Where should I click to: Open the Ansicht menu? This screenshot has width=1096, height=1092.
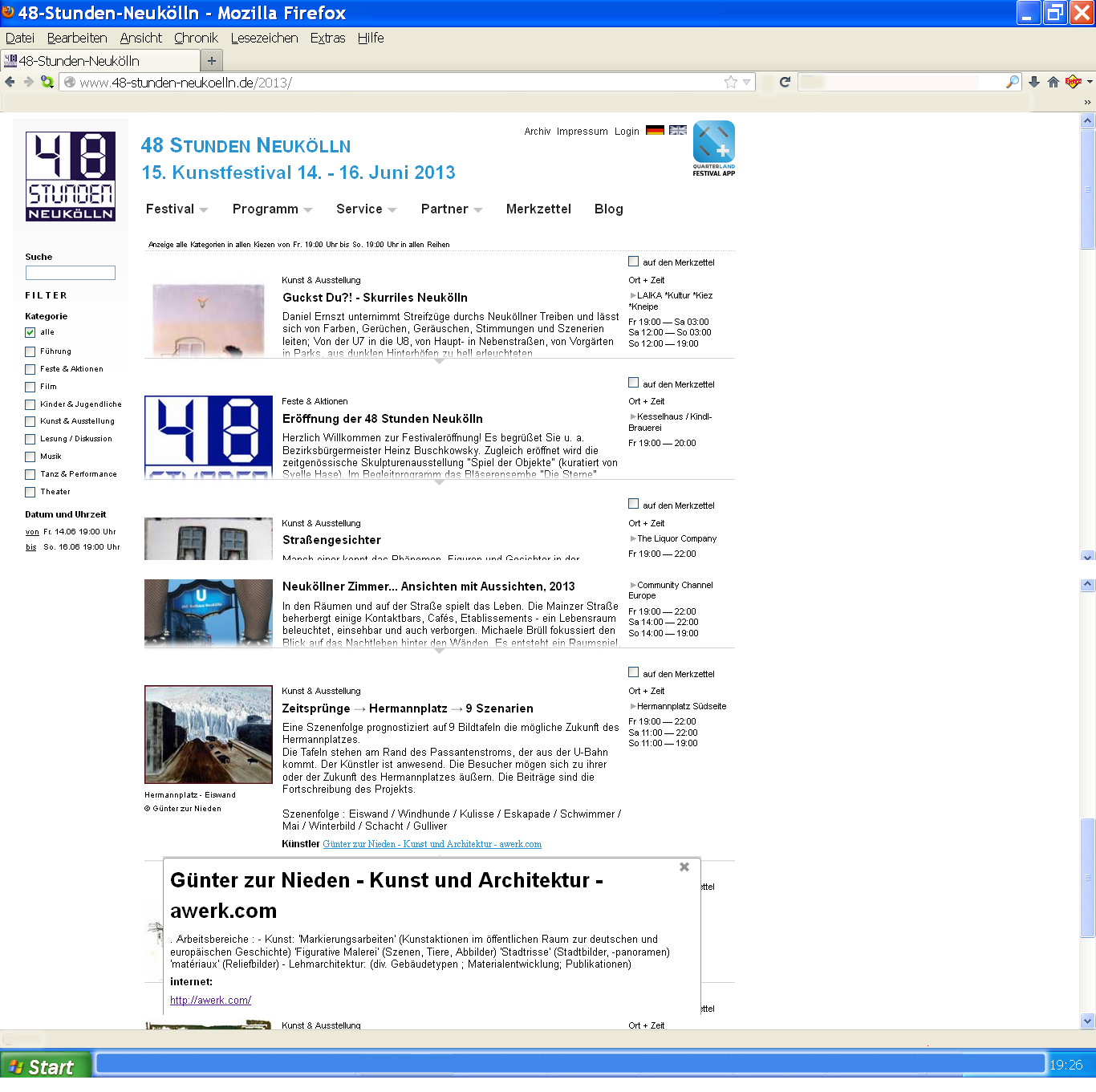141,38
